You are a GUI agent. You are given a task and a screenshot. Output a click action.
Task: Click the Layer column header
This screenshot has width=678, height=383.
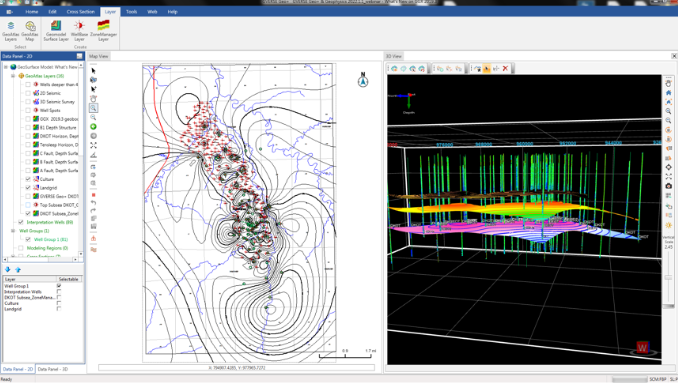coord(30,279)
